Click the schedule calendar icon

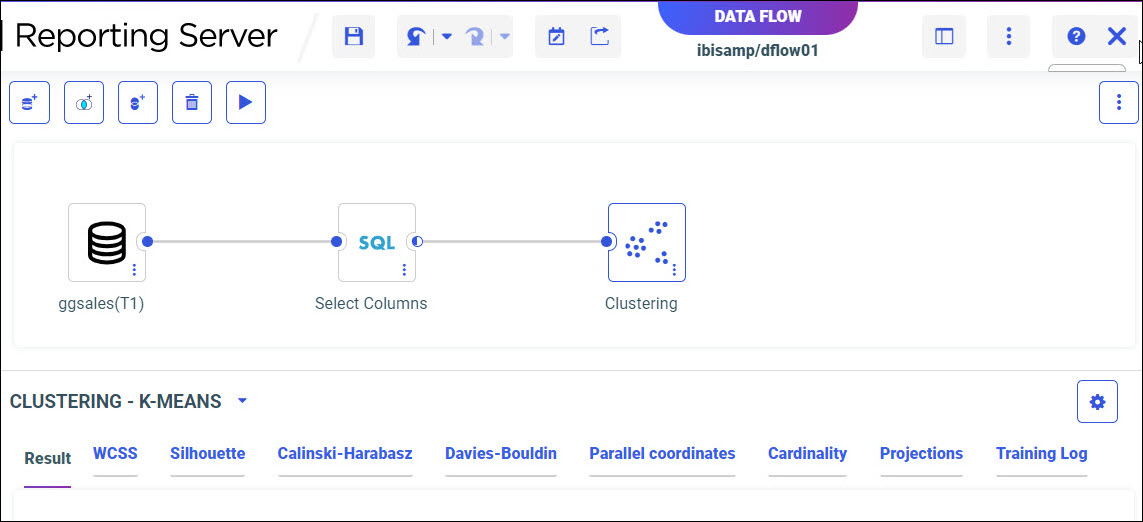(x=557, y=37)
